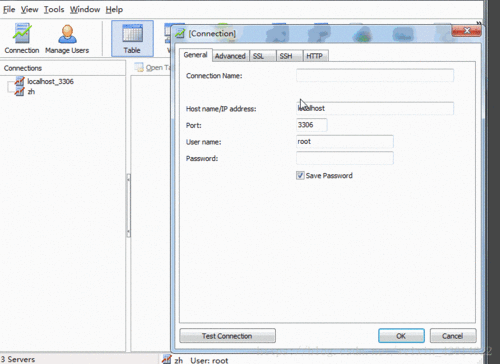The width and height of the screenshot is (500, 364).
Task: Confirm with the OK button
Action: pyautogui.click(x=401, y=336)
